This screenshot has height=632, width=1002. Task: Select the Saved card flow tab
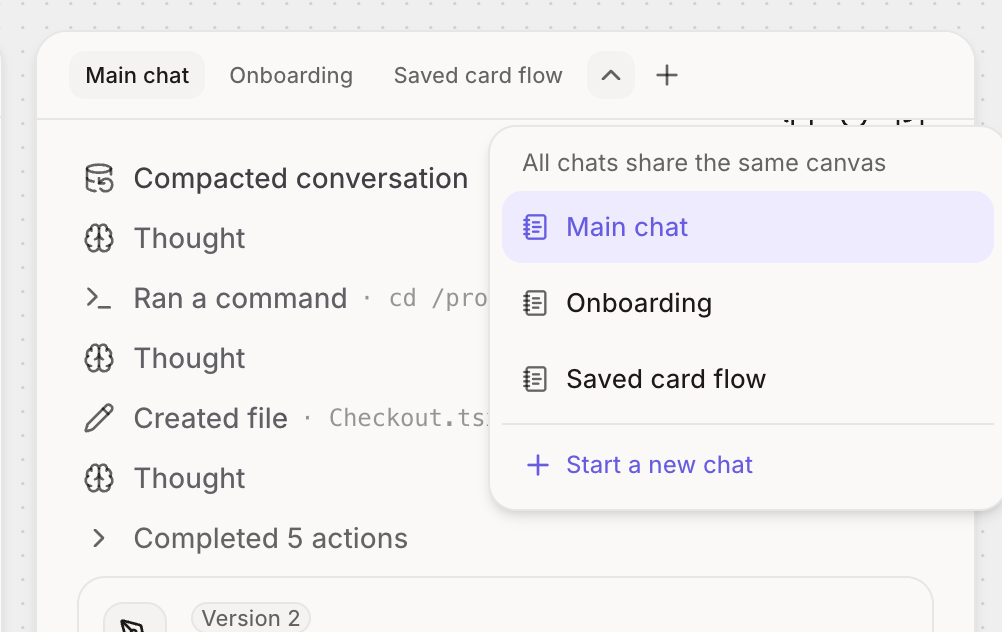pyautogui.click(x=478, y=75)
